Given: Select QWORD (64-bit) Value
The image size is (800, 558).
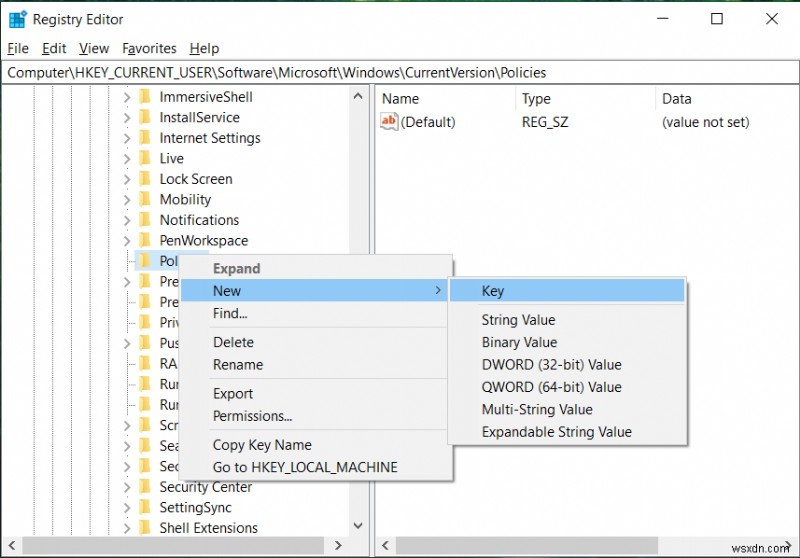Looking at the screenshot, I should point(567,387).
